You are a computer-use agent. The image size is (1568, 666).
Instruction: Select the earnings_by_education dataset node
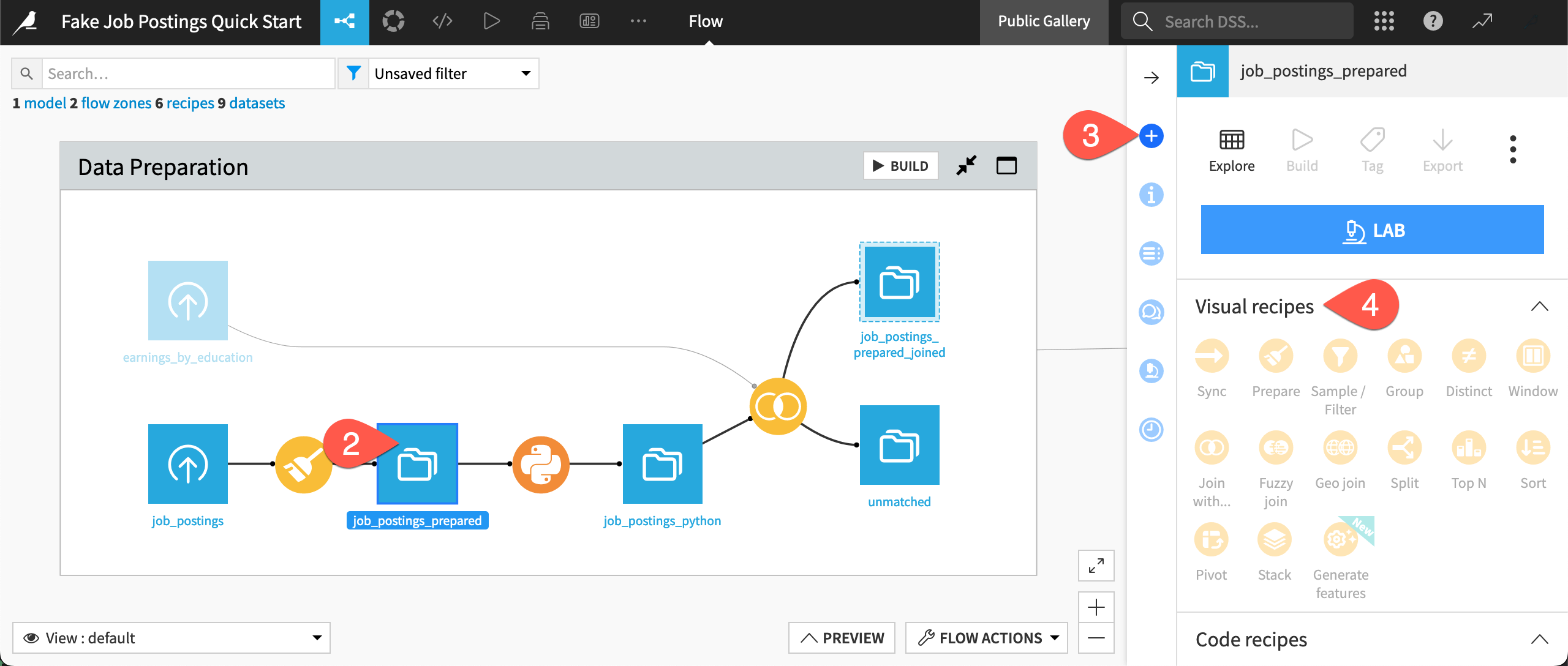188,301
